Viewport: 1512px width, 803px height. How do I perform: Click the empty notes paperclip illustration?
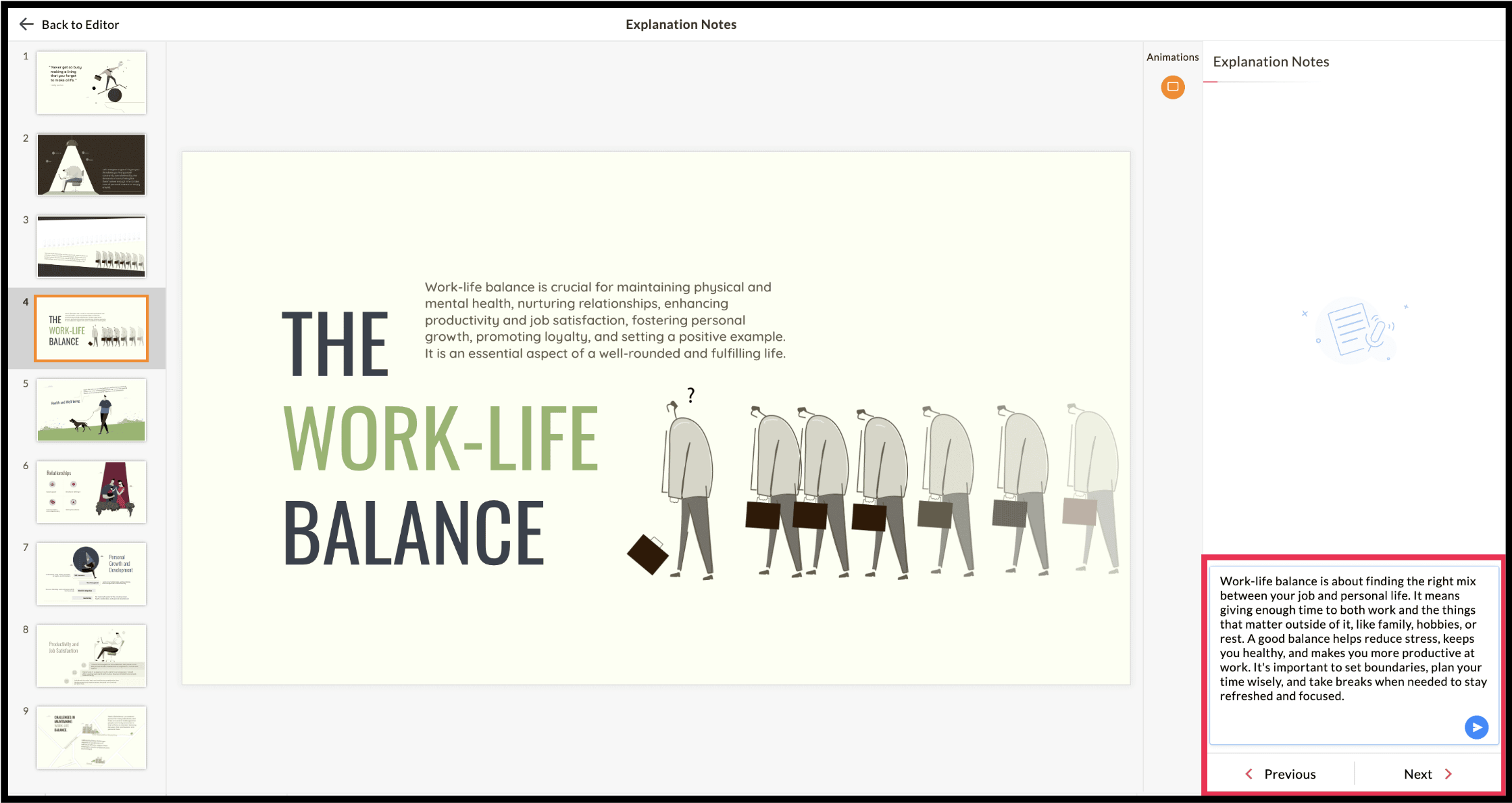[1356, 331]
